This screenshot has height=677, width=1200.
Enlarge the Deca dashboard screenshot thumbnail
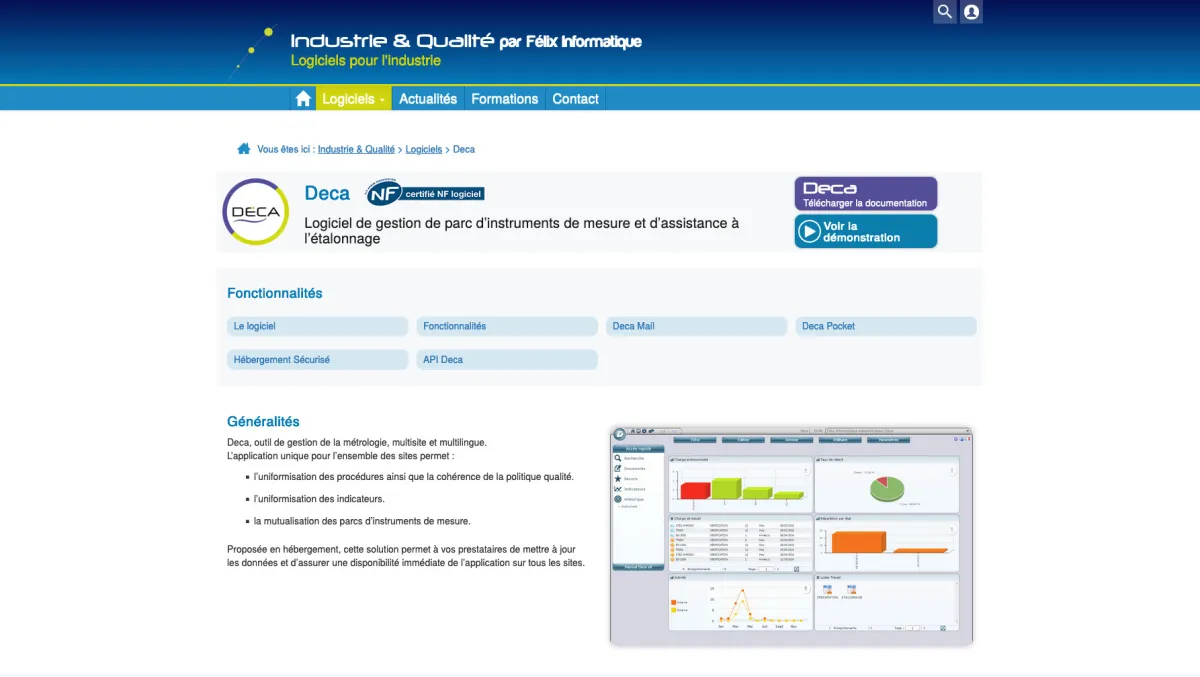(791, 535)
